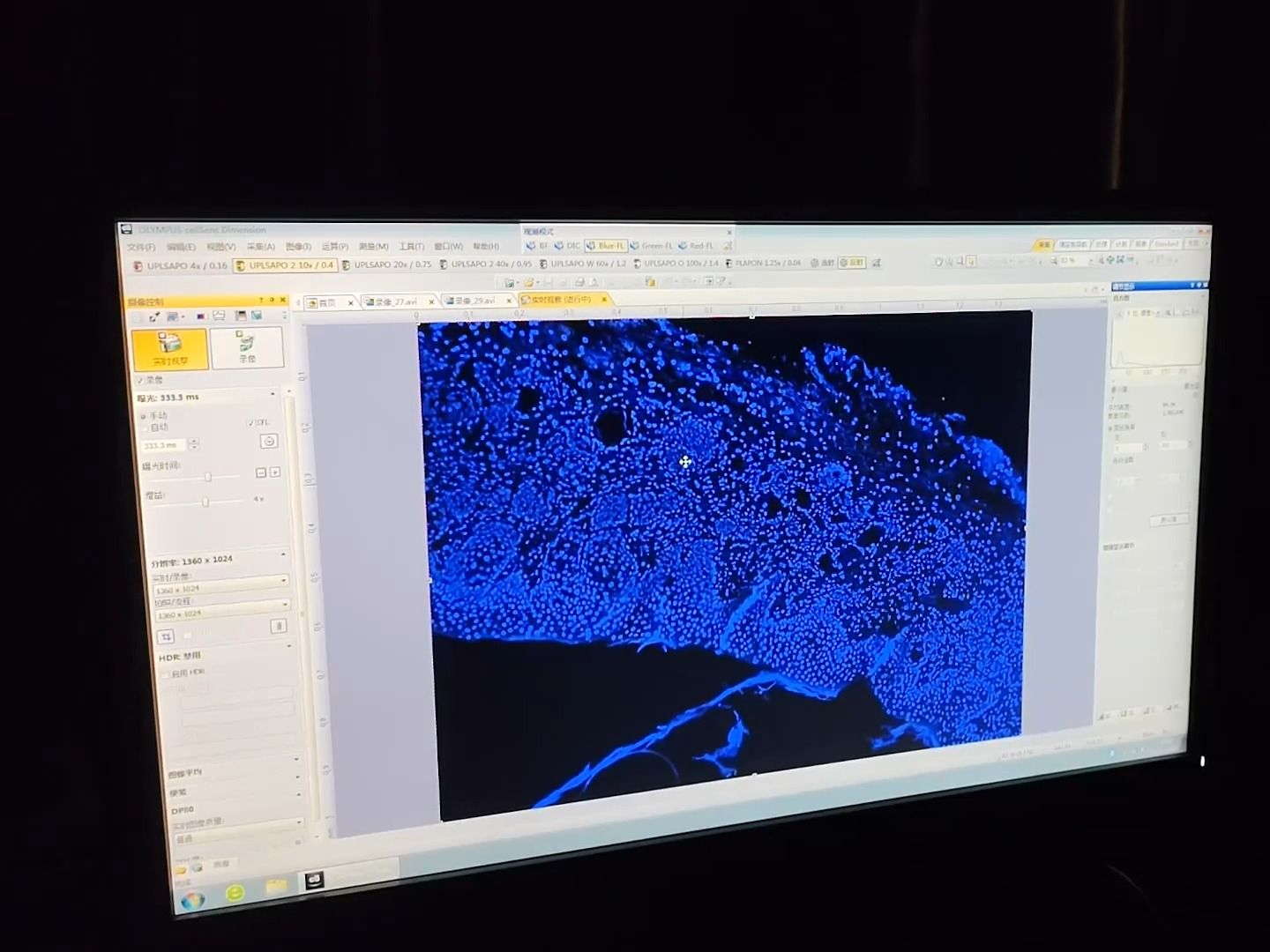1270x952 pixels.
Task: Toggle the SFL checkbox
Action: [250, 423]
